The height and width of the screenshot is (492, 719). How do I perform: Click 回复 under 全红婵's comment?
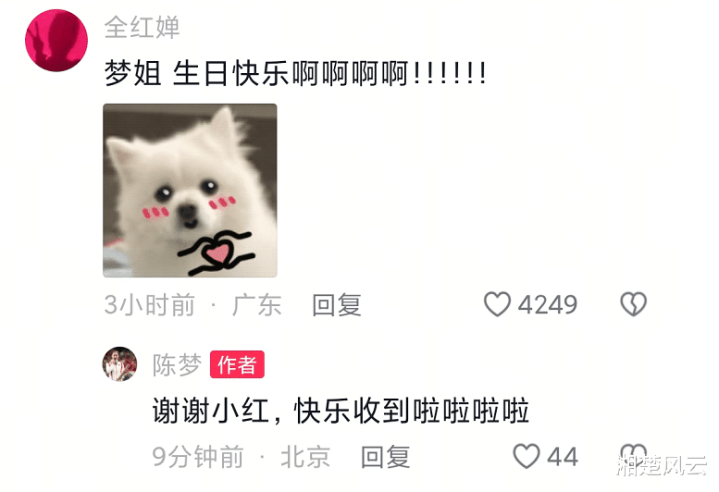tap(337, 305)
